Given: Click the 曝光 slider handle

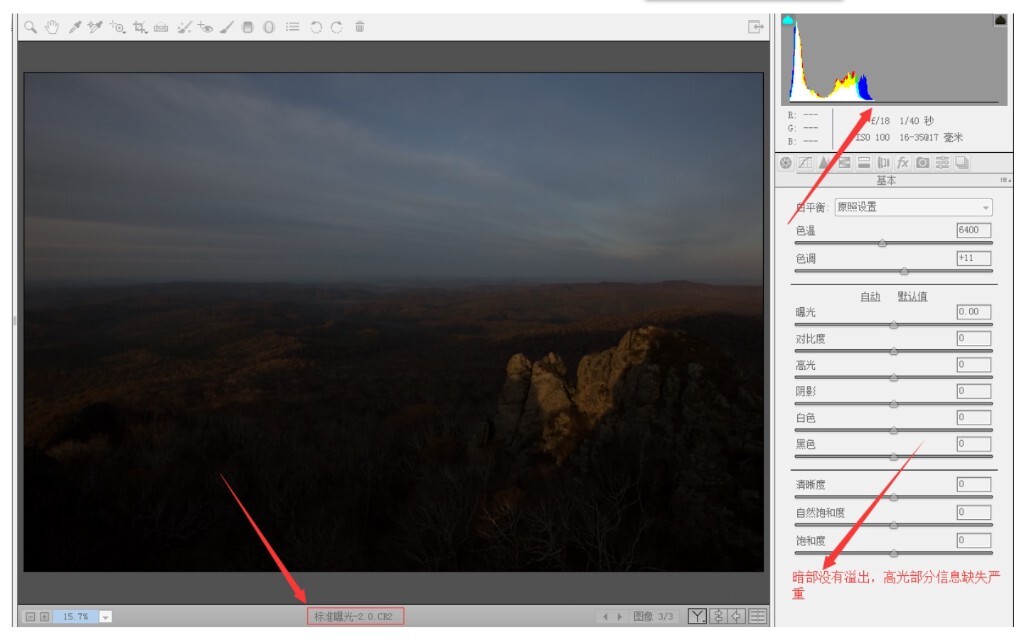Looking at the screenshot, I should coord(893,325).
